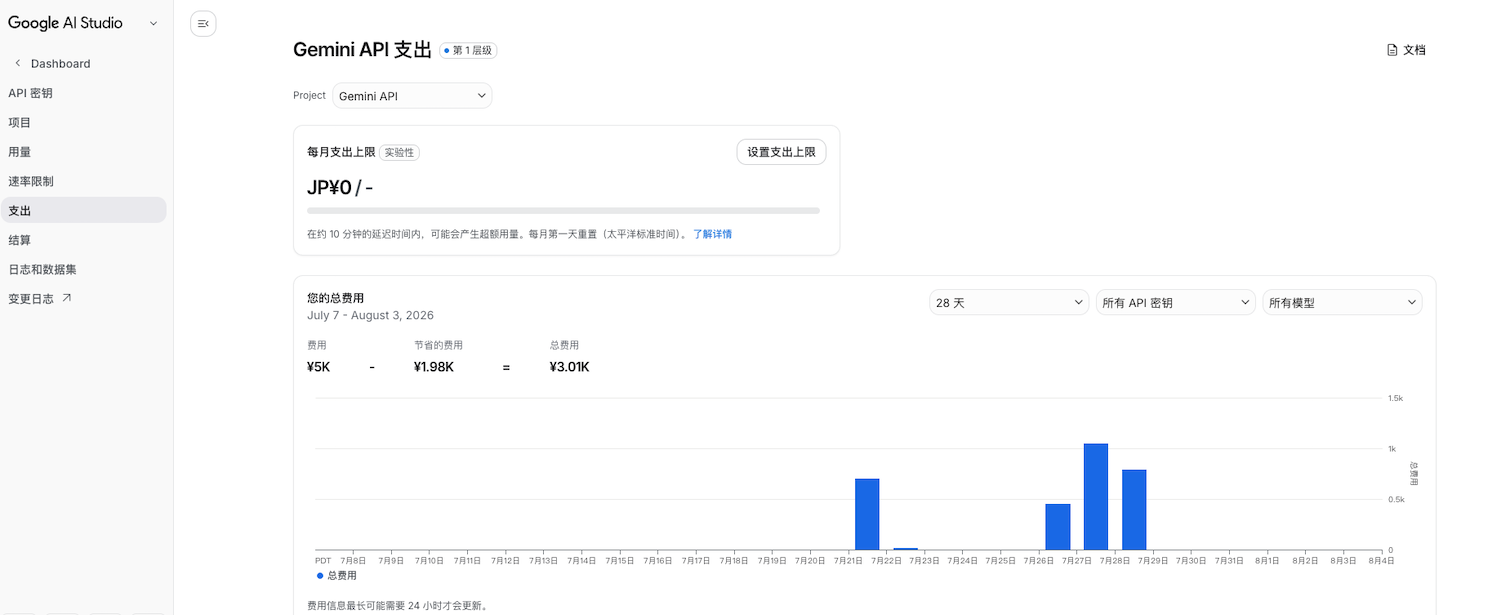Click the blue 总费用 legend dot
The image size is (1500, 615).
pyautogui.click(x=320, y=576)
